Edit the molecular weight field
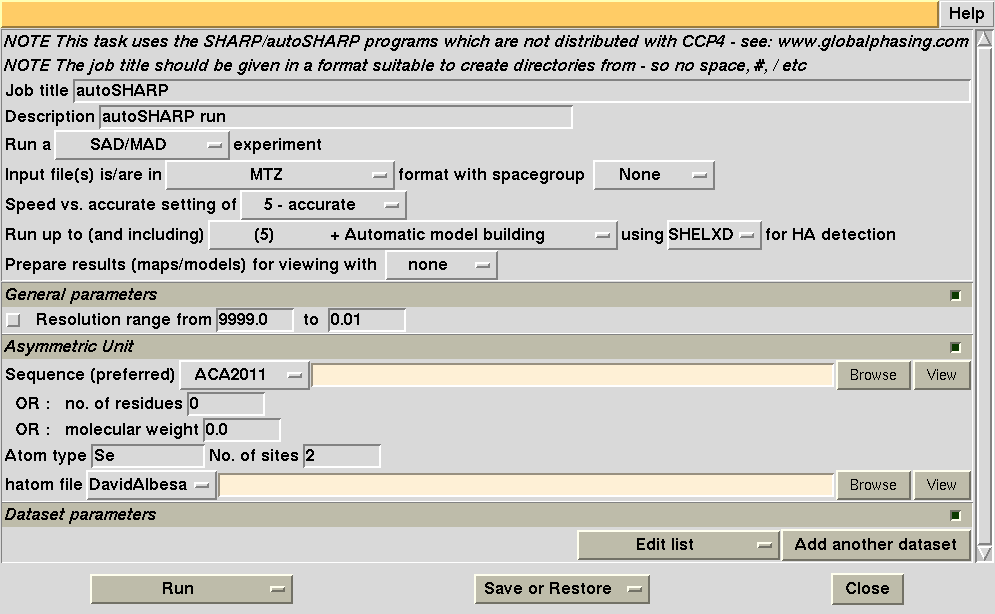995x614 pixels. [241, 430]
